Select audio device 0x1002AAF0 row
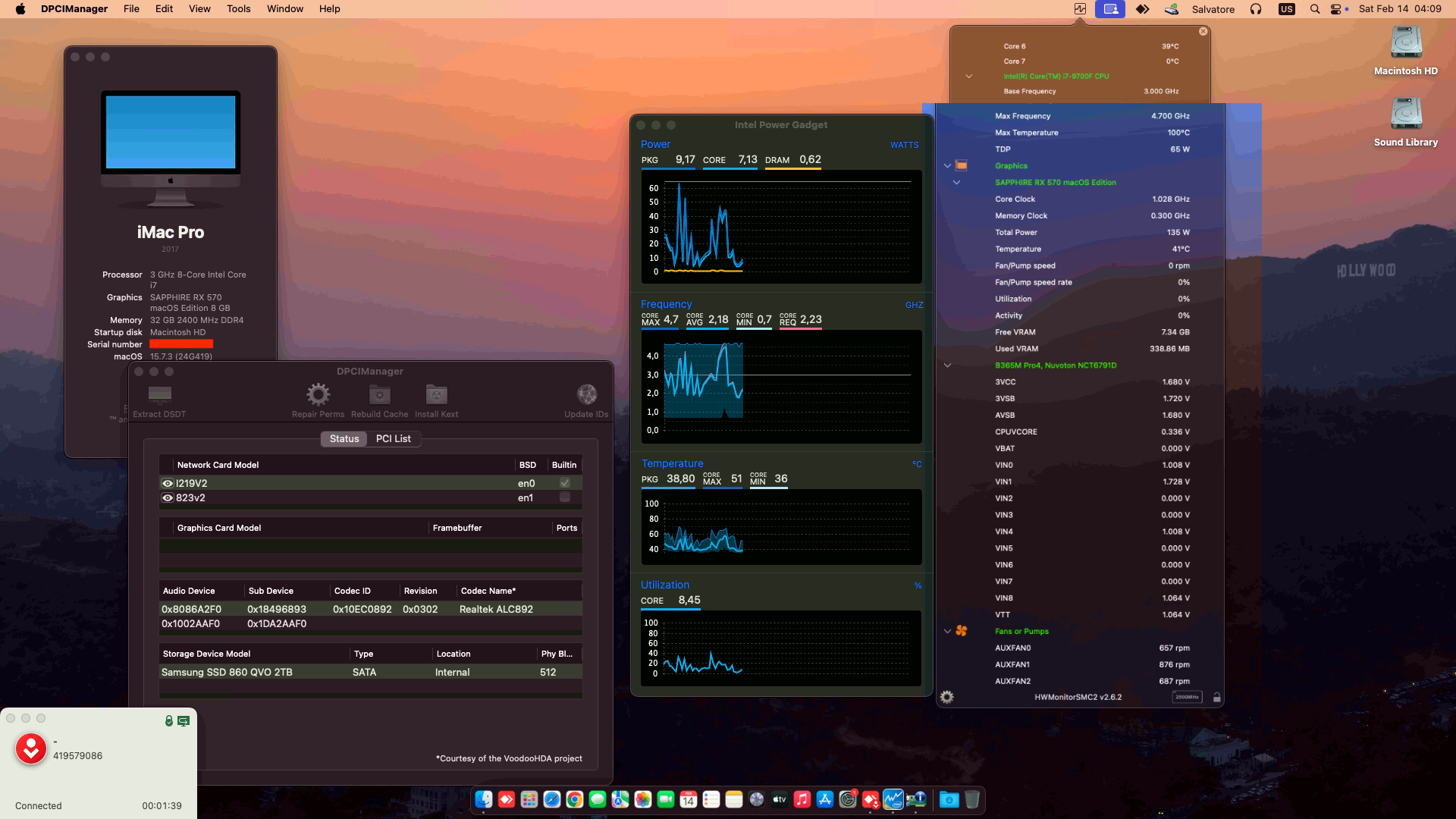 [370, 623]
